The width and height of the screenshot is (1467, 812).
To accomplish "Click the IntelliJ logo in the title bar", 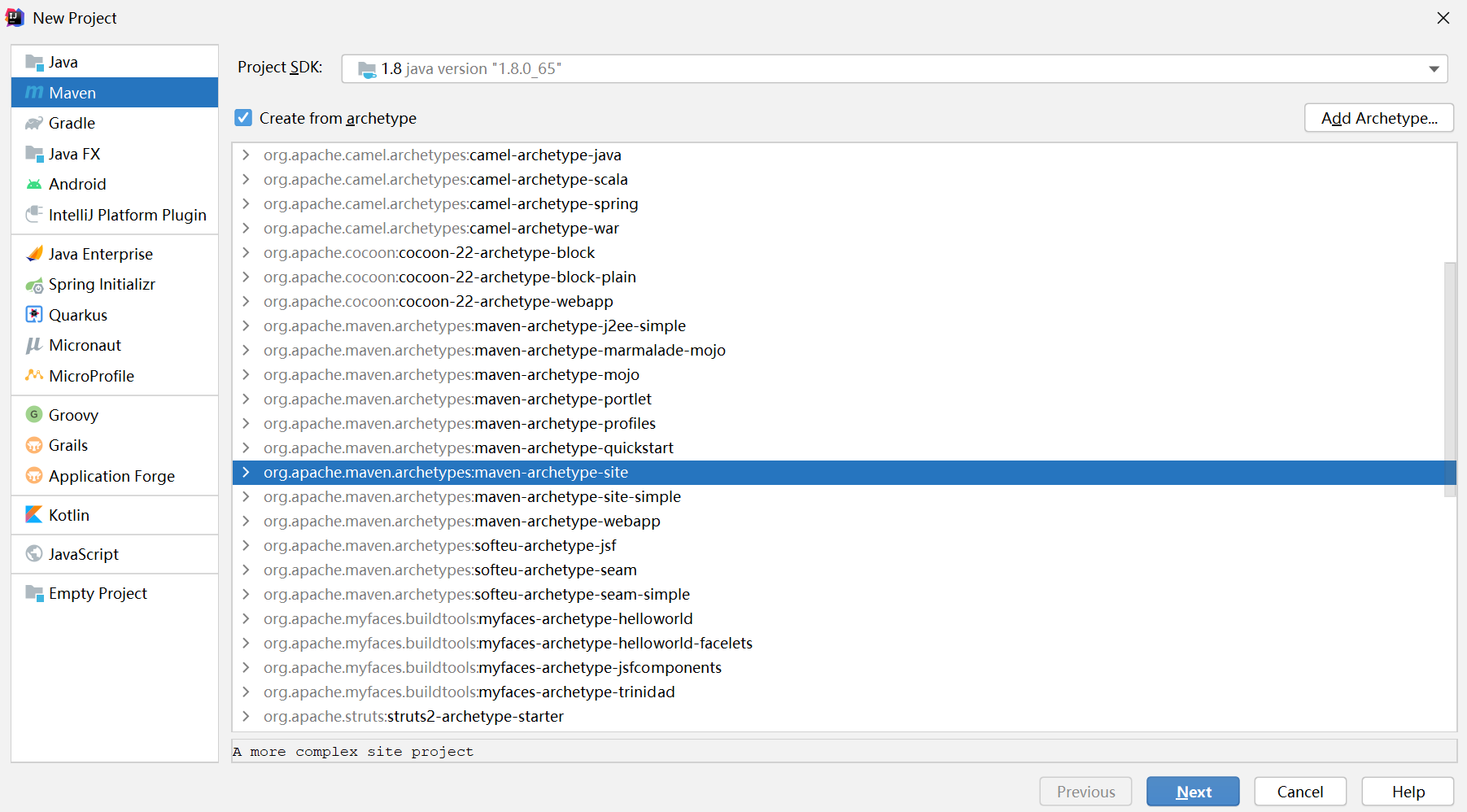I will (15, 18).
